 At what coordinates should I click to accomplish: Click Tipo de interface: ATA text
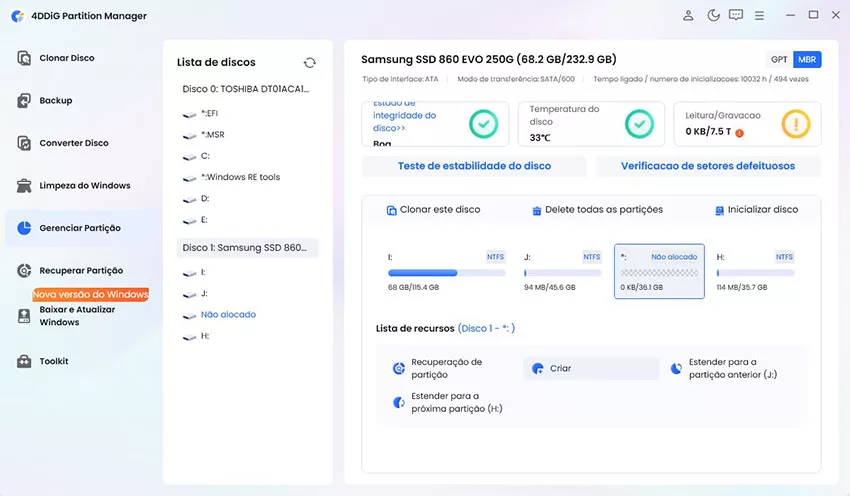click(x=400, y=79)
